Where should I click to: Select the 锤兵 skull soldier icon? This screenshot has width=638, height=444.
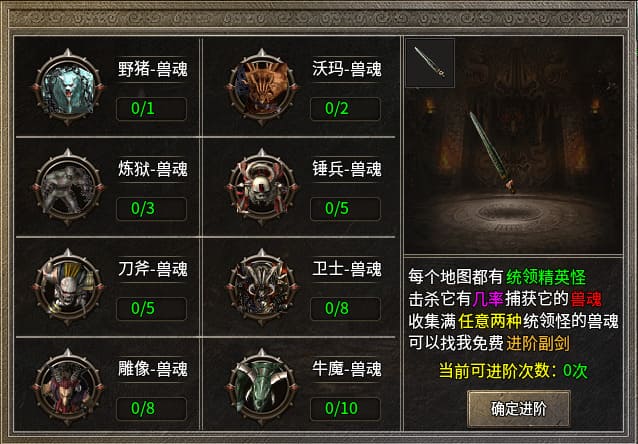[262, 187]
